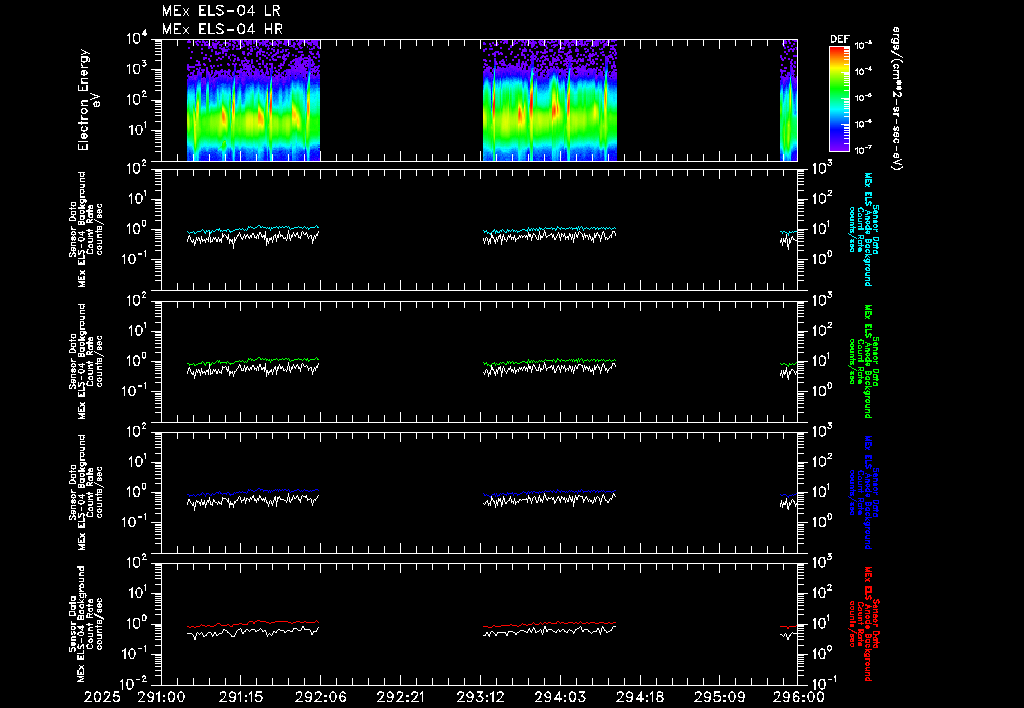Click the narrow spectrogram segment near 296:00
The height and width of the screenshot is (708, 1024).
[789, 100]
